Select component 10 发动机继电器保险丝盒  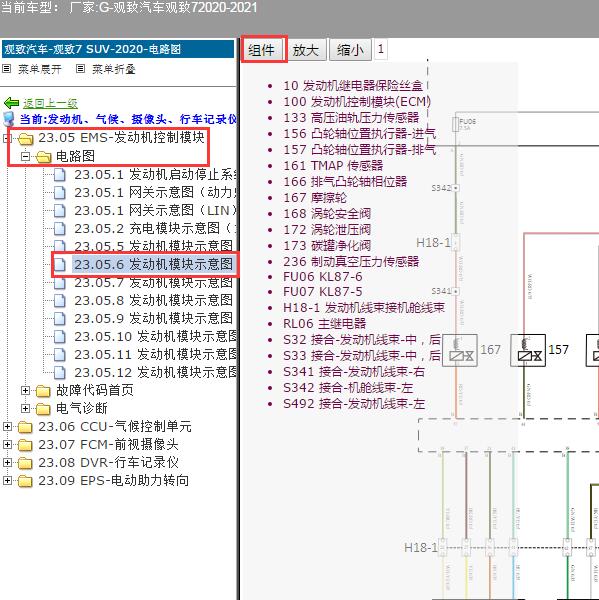(x=353, y=86)
